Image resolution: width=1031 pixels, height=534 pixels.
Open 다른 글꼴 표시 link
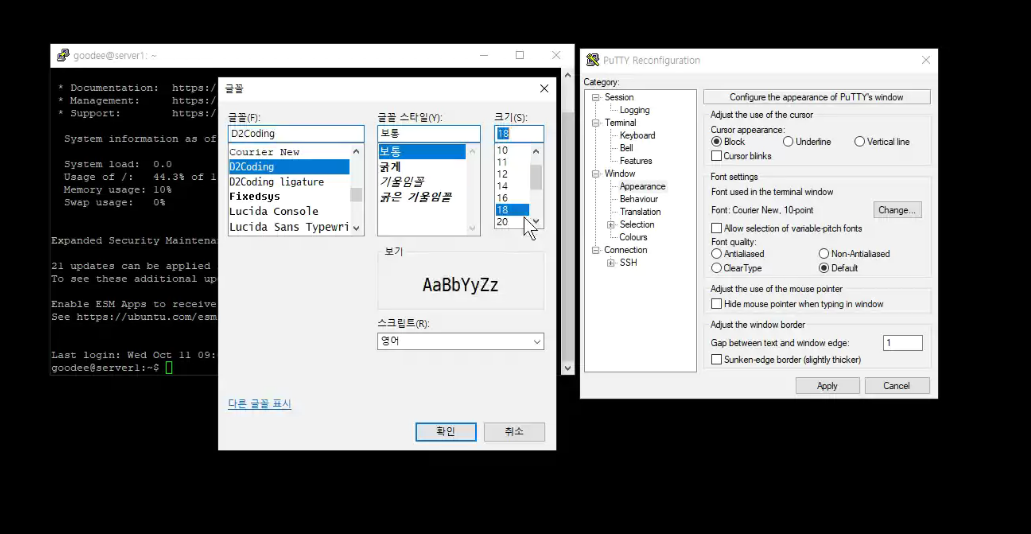coord(260,403)
